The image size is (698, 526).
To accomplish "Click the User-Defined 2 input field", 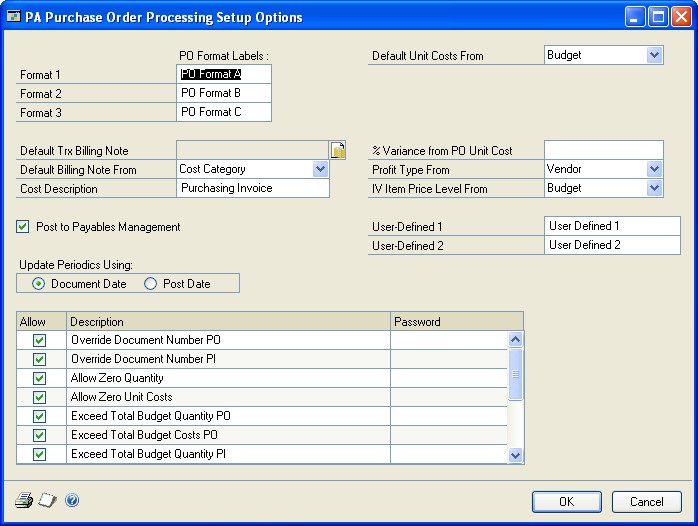I will click(613, 245).
